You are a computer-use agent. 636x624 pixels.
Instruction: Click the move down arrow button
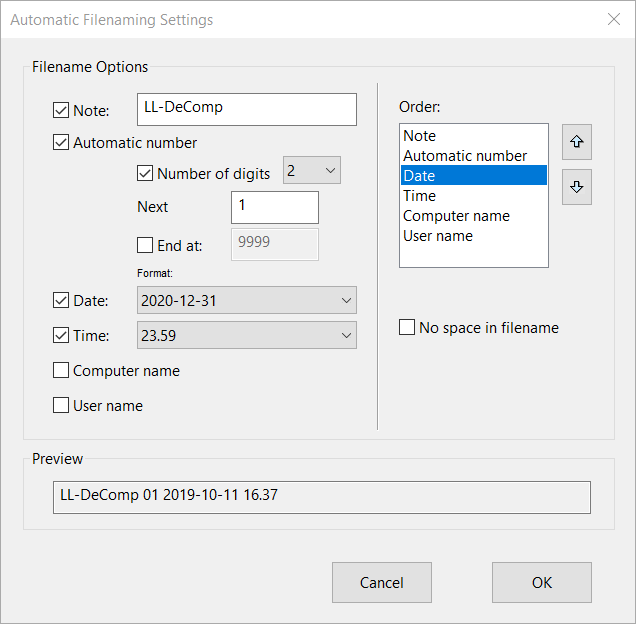[x=577, y=187]
